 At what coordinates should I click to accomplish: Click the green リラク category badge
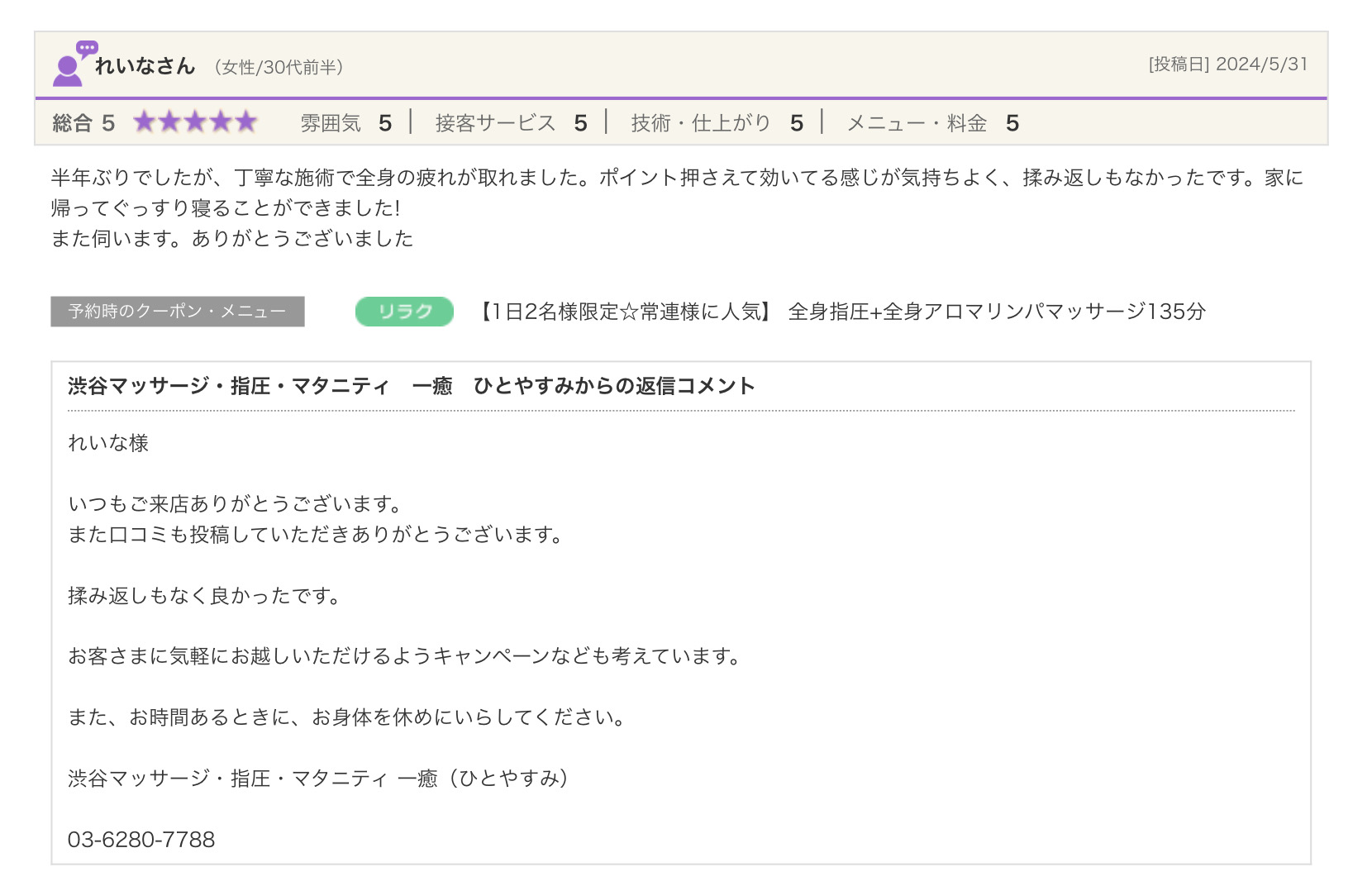tap(404, 312)
